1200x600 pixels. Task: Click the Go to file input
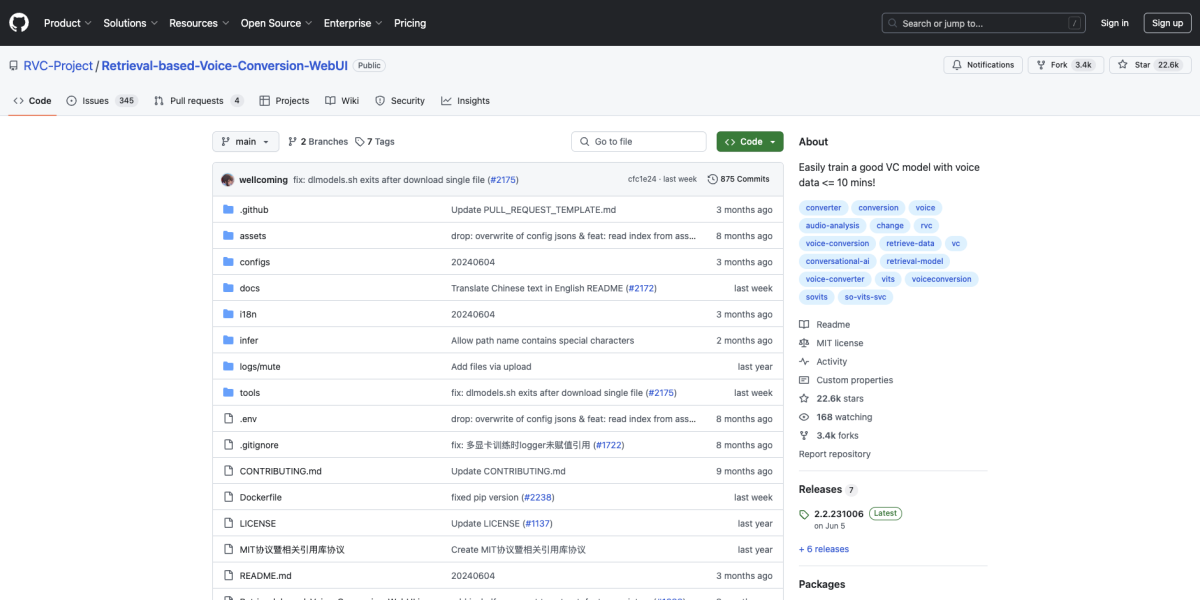point(639,142)
